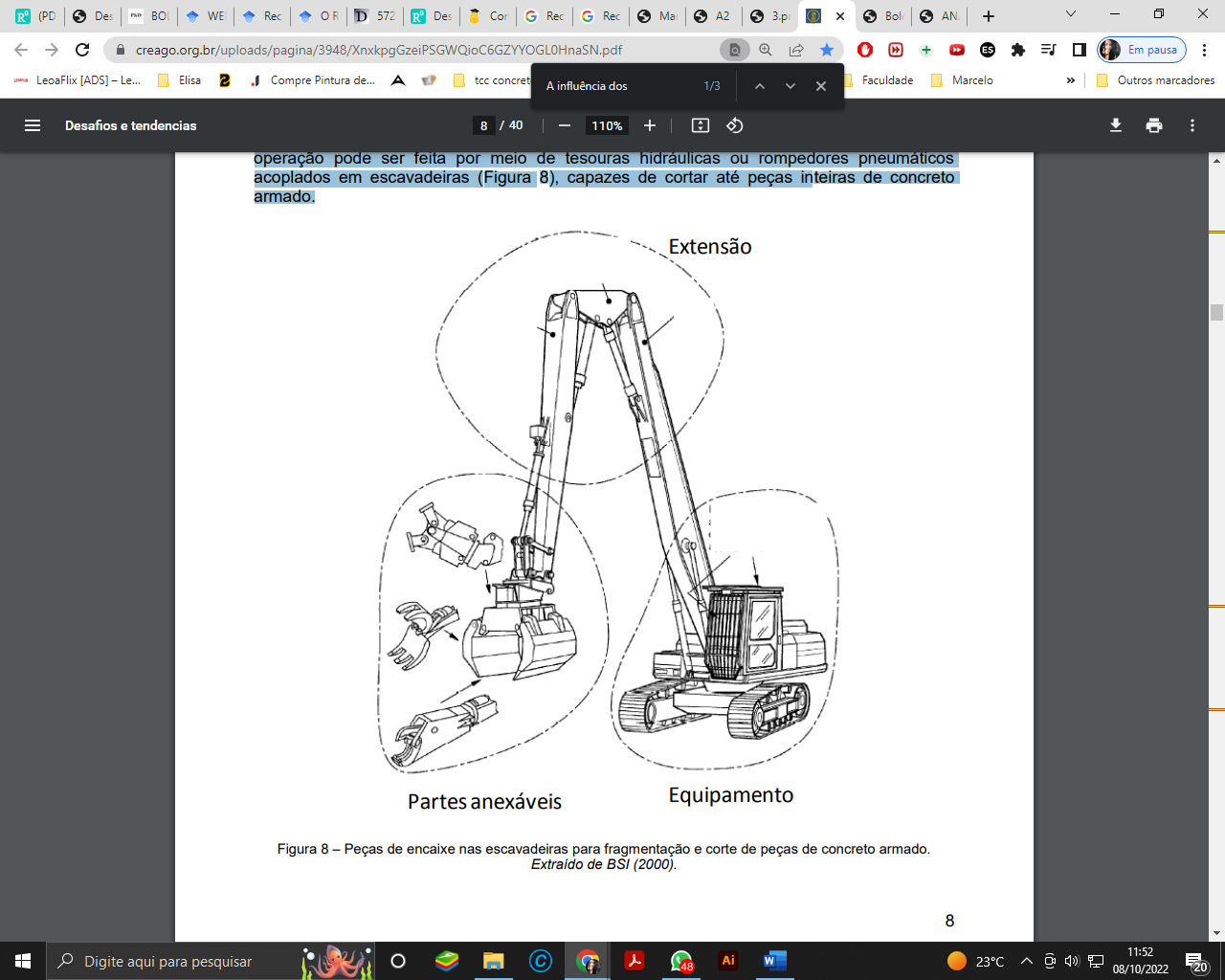Viewport: 1225px width, 980px height.
Task: Close the find in page bar
Action: [x=821, y=86]
